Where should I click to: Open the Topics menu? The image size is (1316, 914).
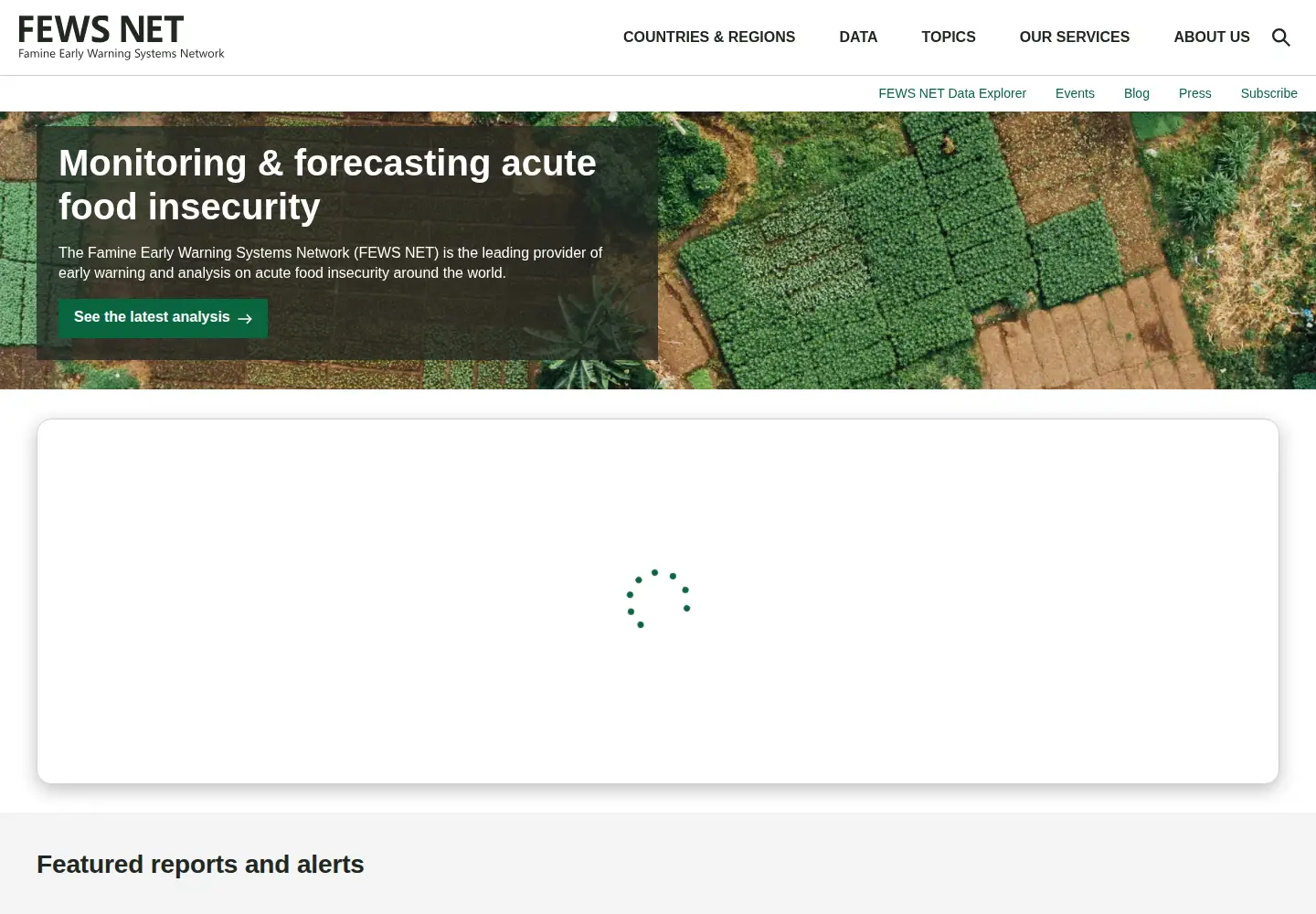pyautogui.click(x=949, y=37)
